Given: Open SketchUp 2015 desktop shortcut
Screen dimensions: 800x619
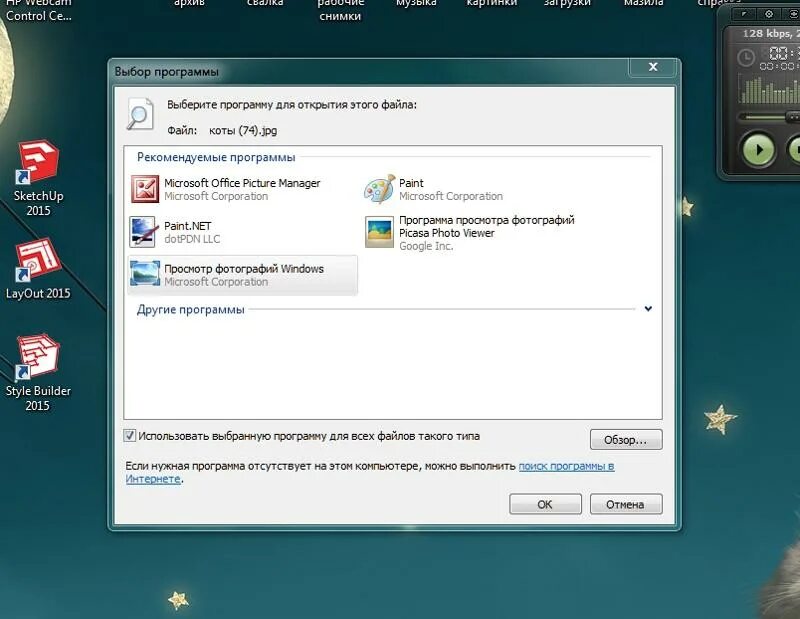Looking at the screenshot, I should (x=38, y=179).
